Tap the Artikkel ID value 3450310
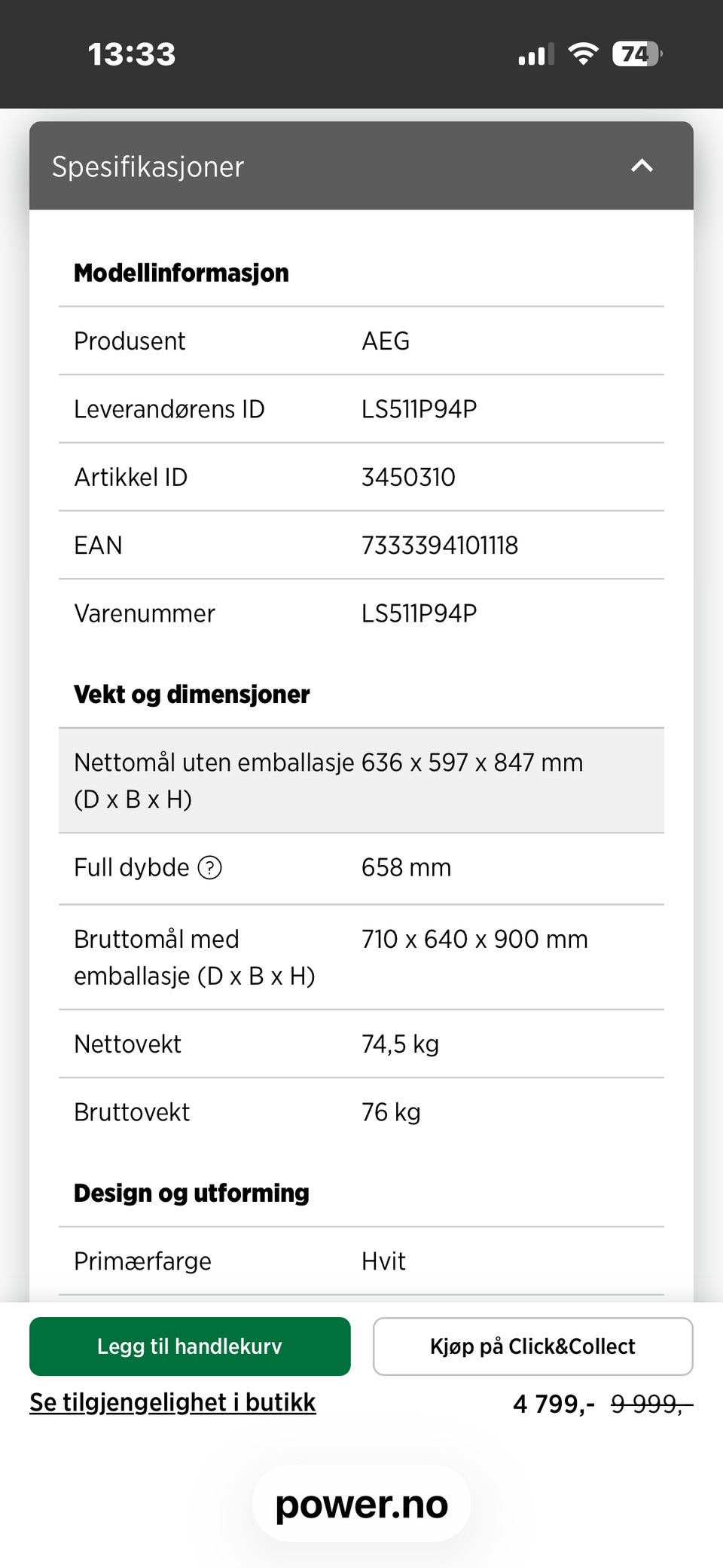 point(408,477)
